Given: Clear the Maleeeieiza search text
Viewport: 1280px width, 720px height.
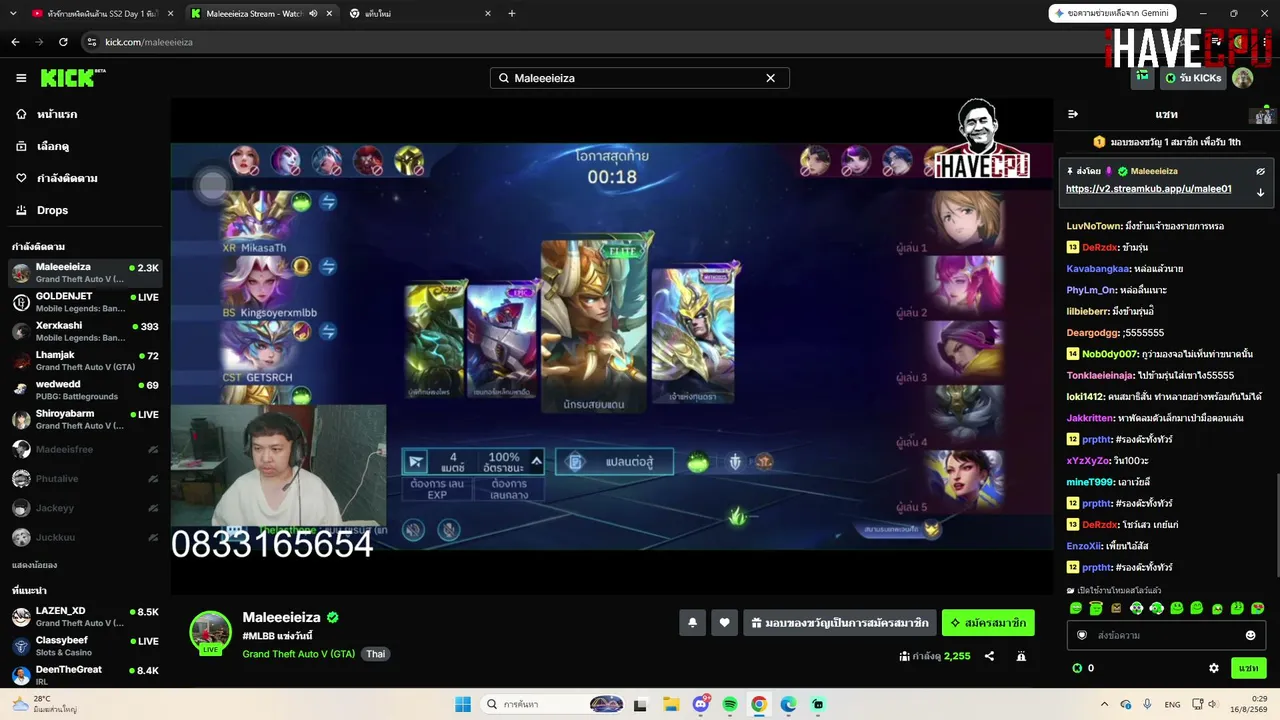Looking at the screenshot, I should pos(770,78).
